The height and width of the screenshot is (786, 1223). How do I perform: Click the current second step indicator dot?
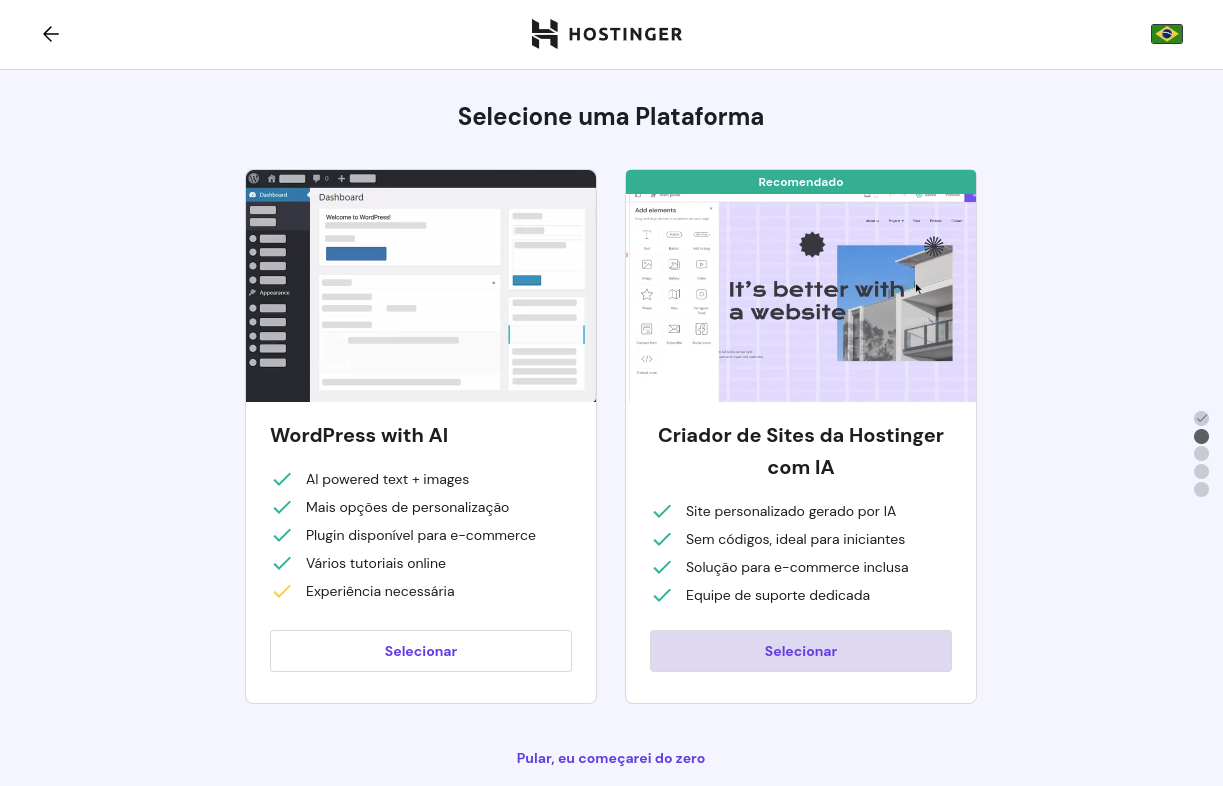pyautogui.click(x=1202, y=436)
